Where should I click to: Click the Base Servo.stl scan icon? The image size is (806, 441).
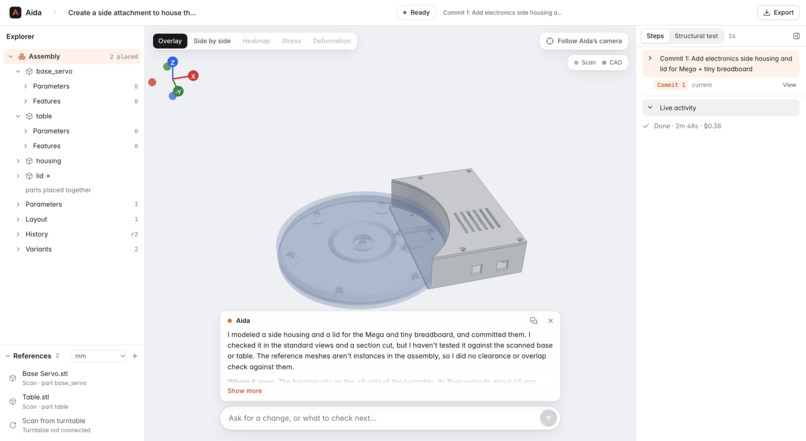12,378
